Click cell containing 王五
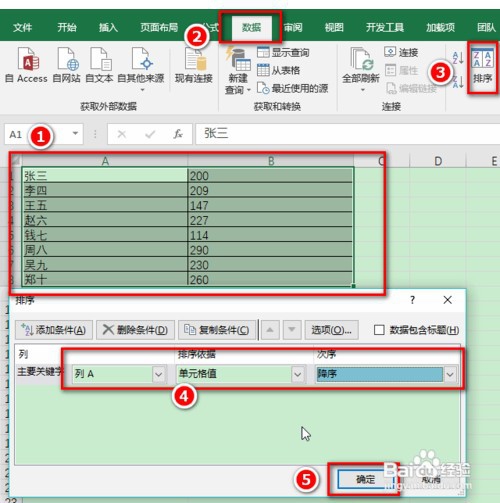The height and width of the screenshot is (503, 500). pos(105,205)
